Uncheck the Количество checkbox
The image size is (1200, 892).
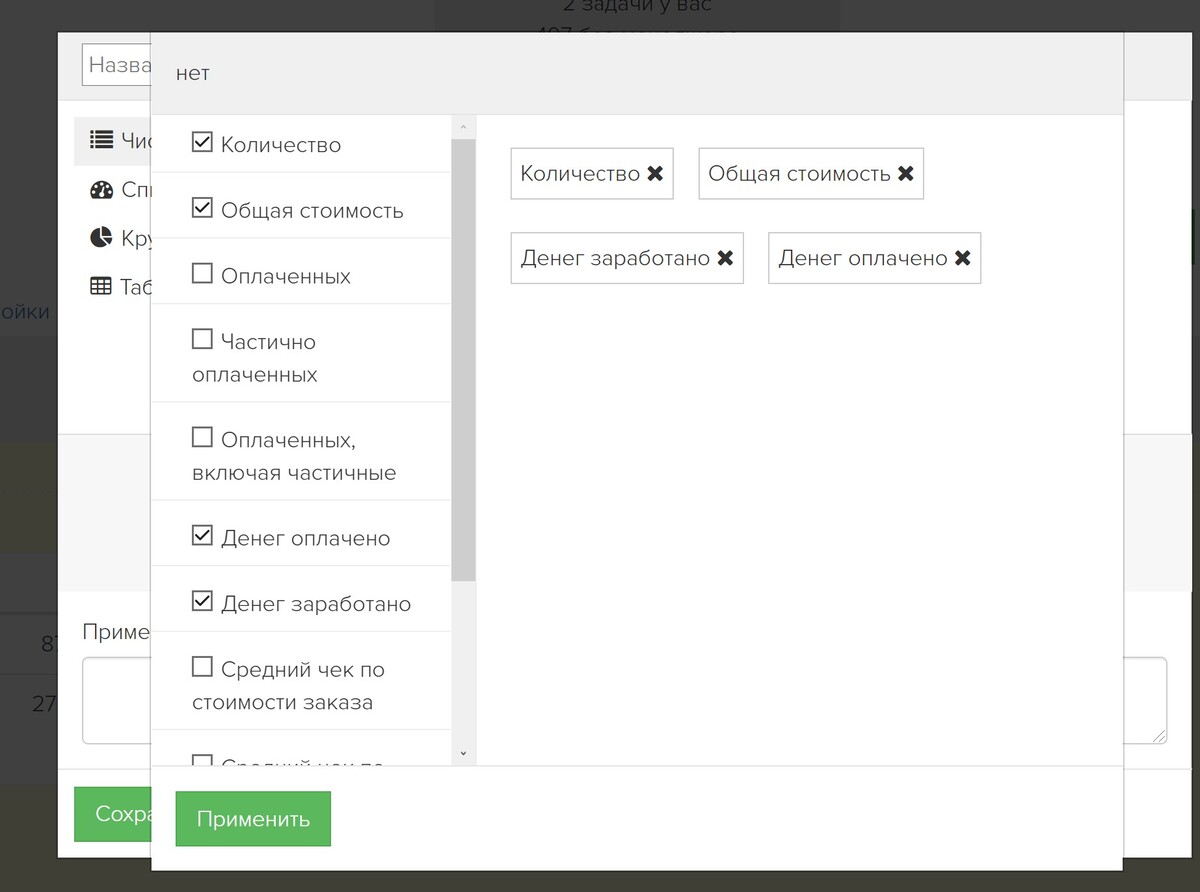[202, 142]
